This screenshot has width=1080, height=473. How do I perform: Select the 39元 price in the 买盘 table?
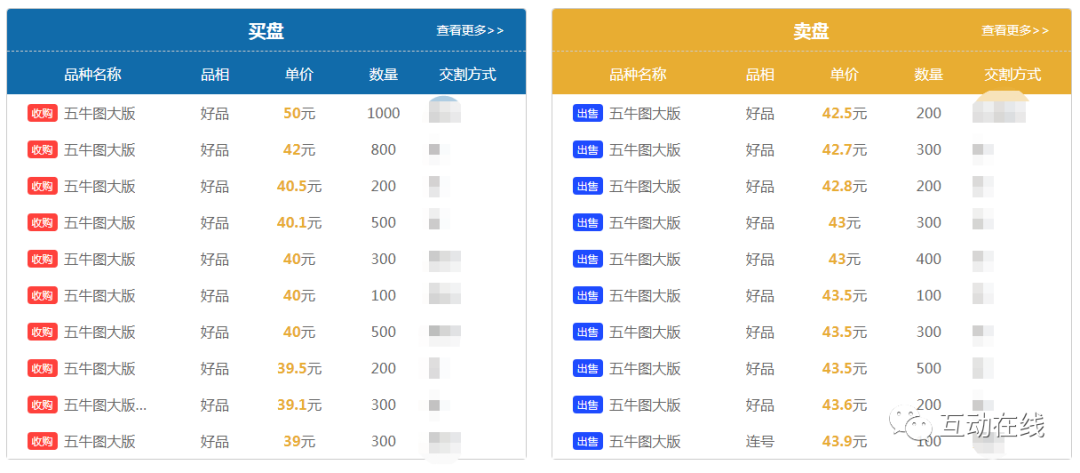click(299, 441)
